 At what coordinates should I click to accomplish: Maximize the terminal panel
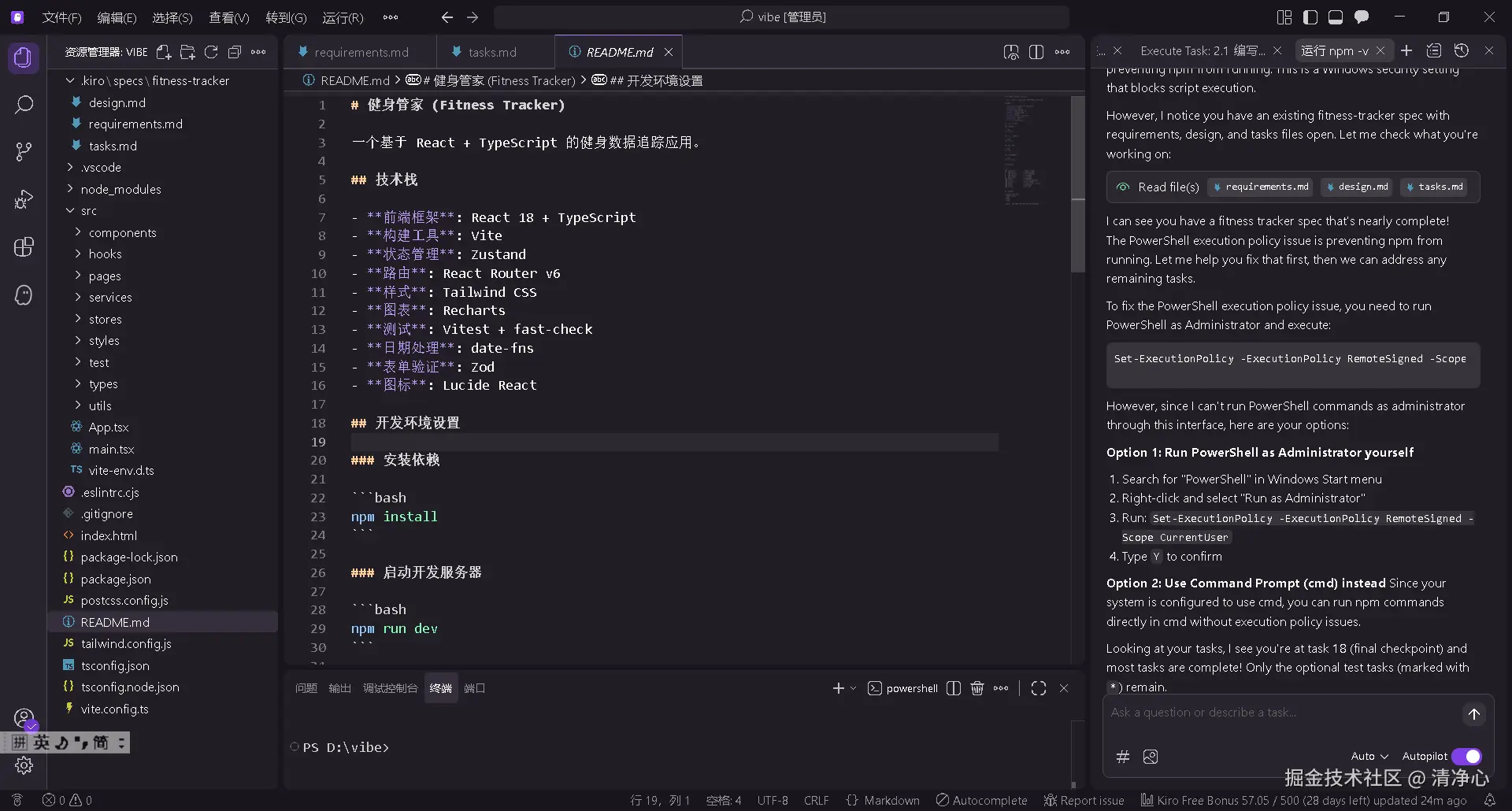(1039, 688)
